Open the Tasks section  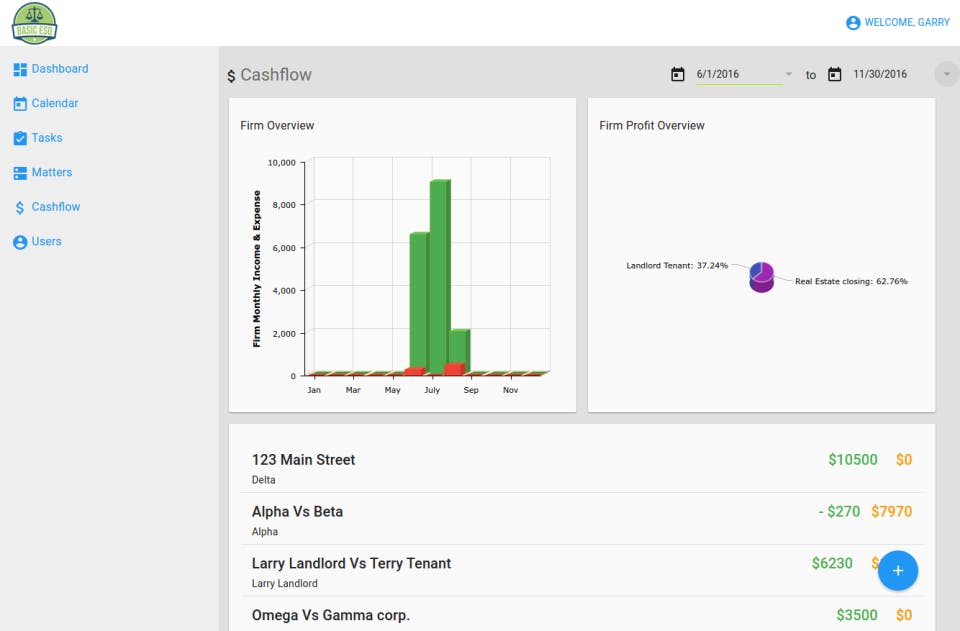pyautogui.click(x=47, y=138)
